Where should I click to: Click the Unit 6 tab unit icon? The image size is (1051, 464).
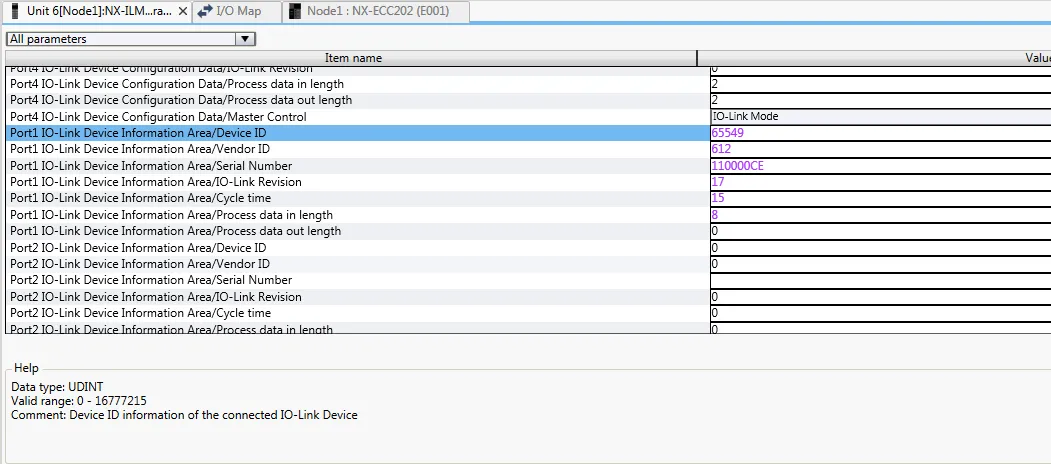tap(14, 11)
